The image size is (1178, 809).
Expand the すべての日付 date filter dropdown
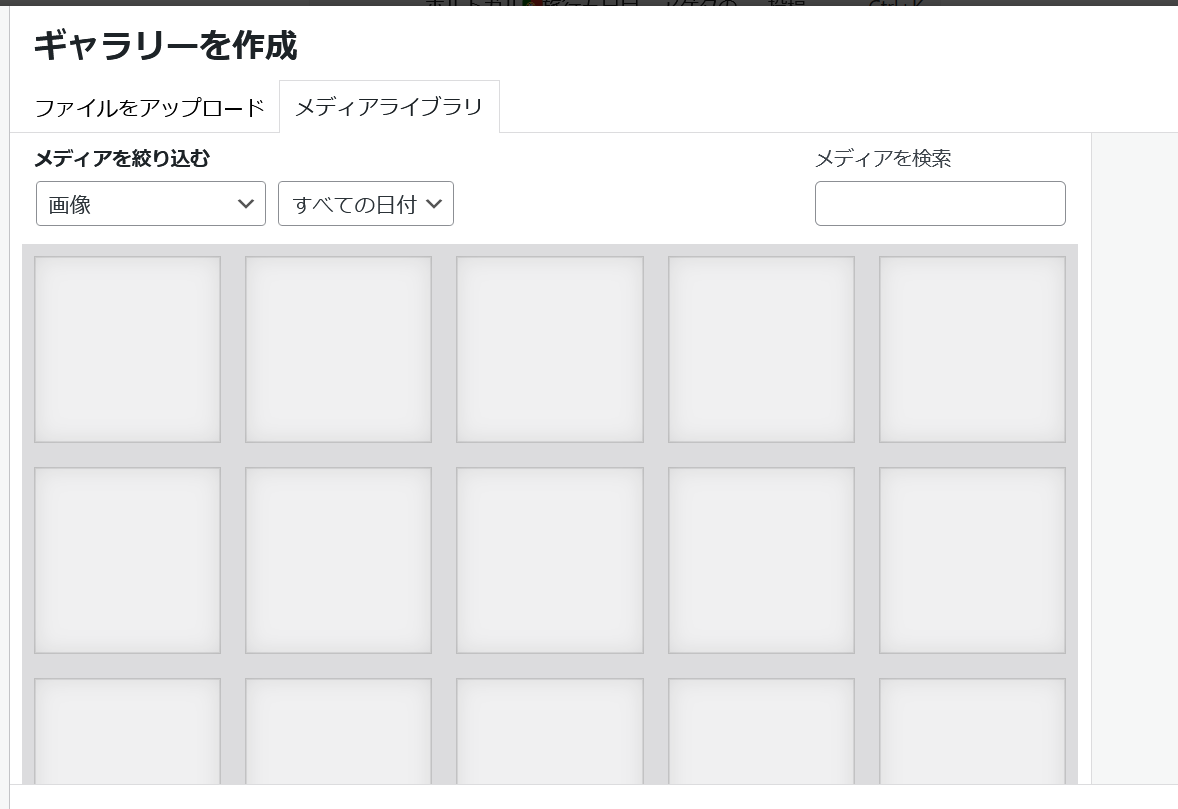point(366,204)
